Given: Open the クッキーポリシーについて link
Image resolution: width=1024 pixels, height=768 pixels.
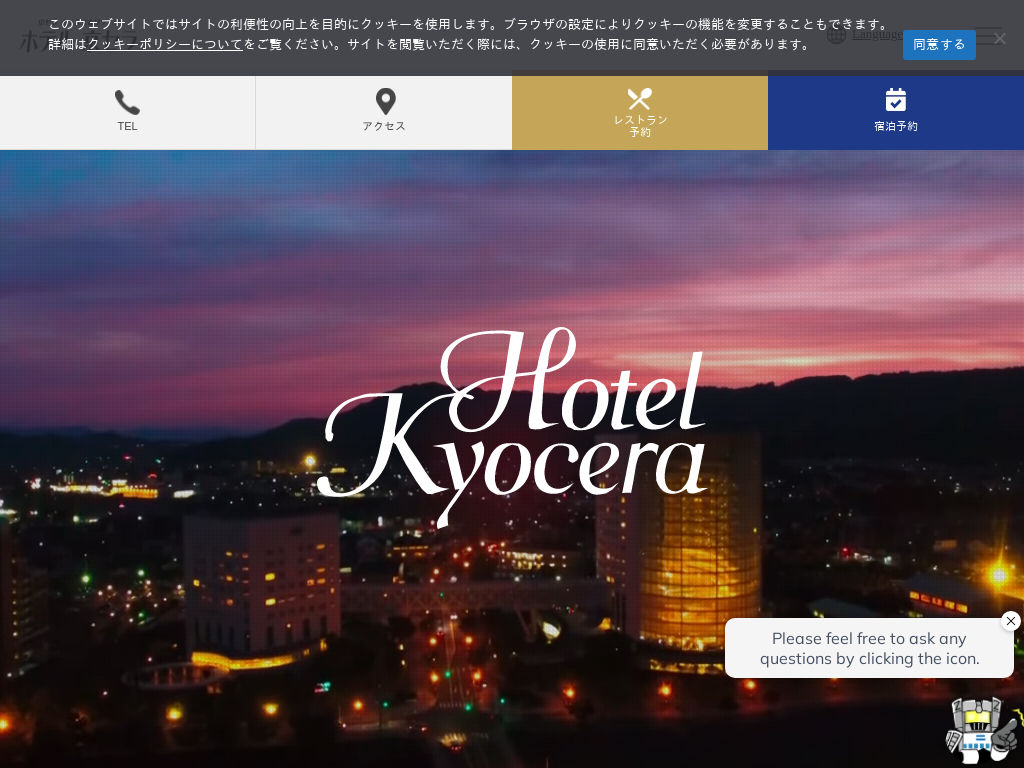Looking at the screenshot, I should coord(165,44).
